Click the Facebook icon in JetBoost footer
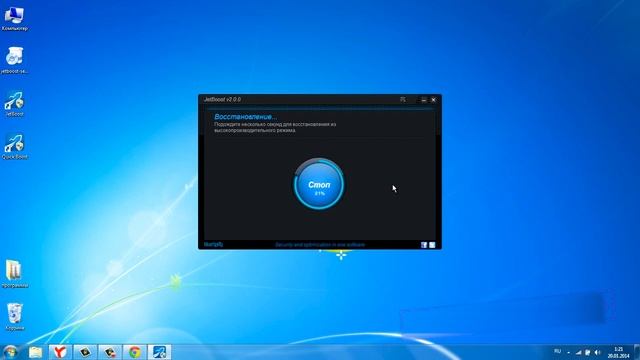Image resolution: width=640 pixels, height=360 pixels. (424, 245)
